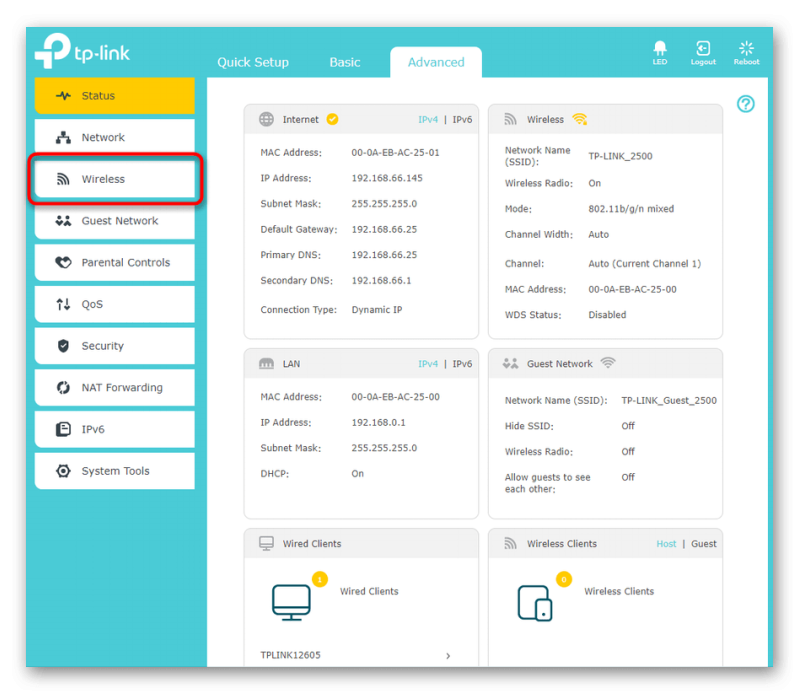Screen dimensions: 800x694
Task: Click guest SSID TP-LINK_Guest_2500
Action: coord(669,401)
